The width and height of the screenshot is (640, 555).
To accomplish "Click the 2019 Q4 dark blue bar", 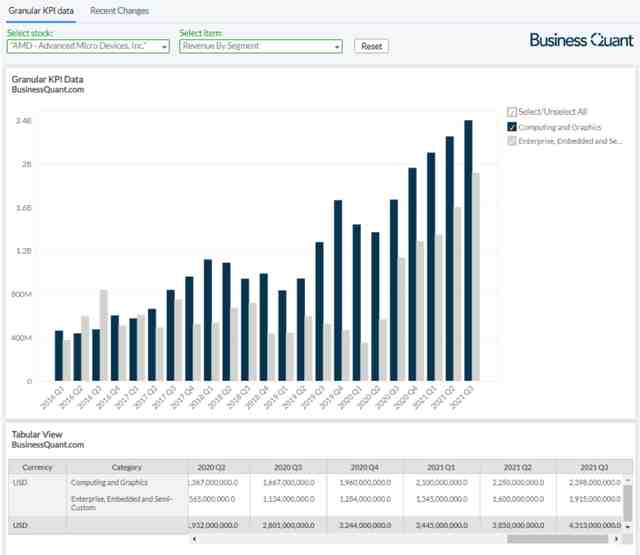I will [x=338, y=290].
